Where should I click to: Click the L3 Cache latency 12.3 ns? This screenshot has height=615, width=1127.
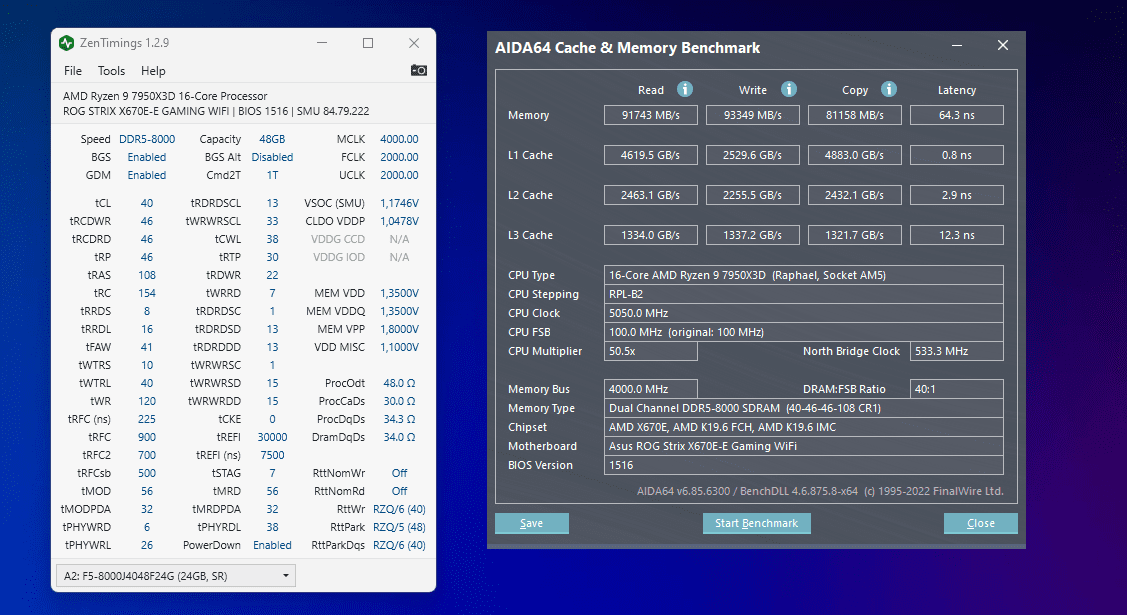click(x=957, y=235)
